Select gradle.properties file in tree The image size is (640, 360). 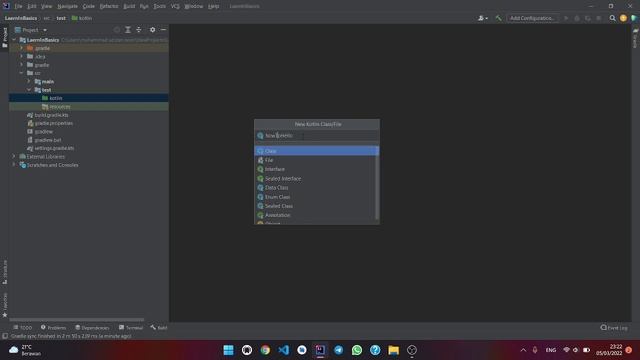(53, 123)
